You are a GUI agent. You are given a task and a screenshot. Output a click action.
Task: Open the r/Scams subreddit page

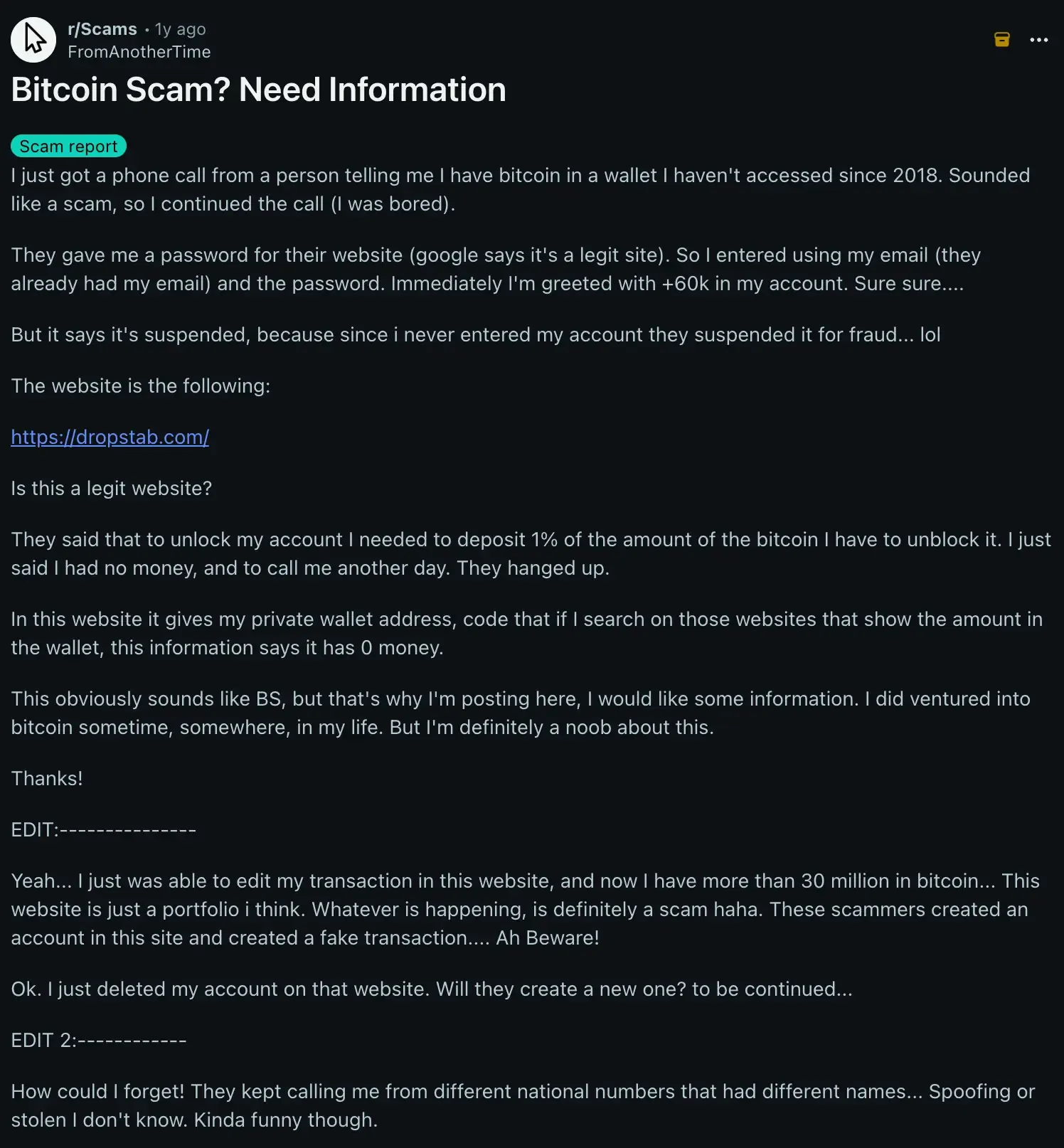point(102,28)
